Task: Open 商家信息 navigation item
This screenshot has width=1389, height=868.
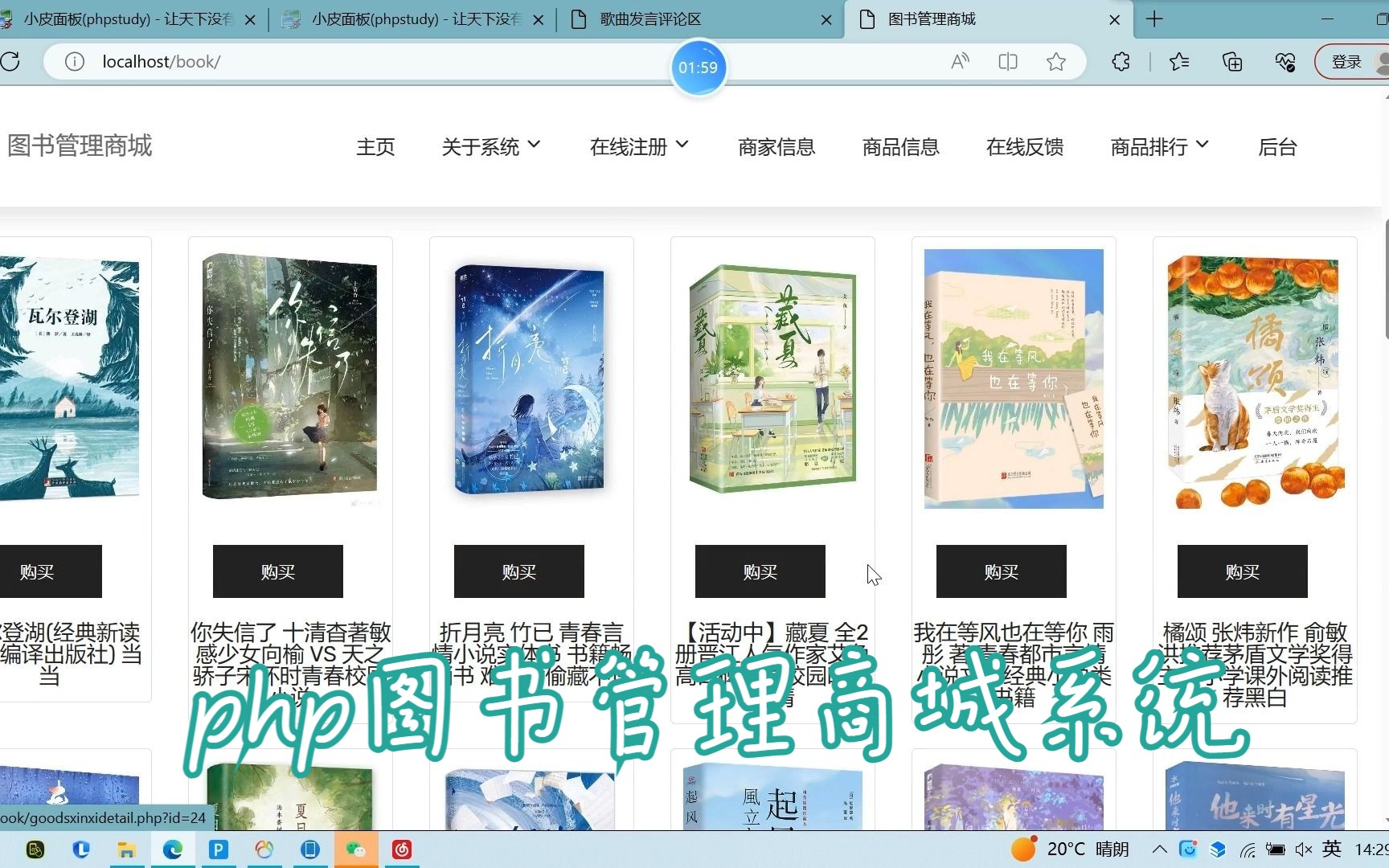Action: (x=776, y=147)
